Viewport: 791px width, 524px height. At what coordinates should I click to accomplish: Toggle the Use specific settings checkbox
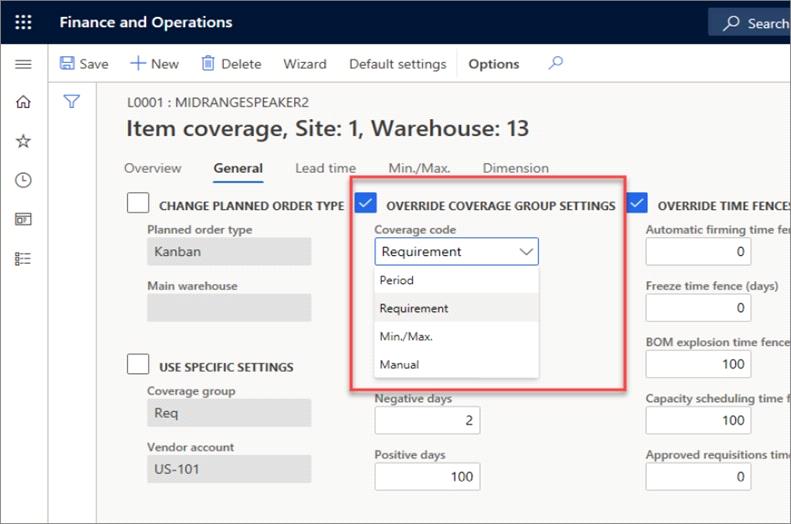pos(138,365)
